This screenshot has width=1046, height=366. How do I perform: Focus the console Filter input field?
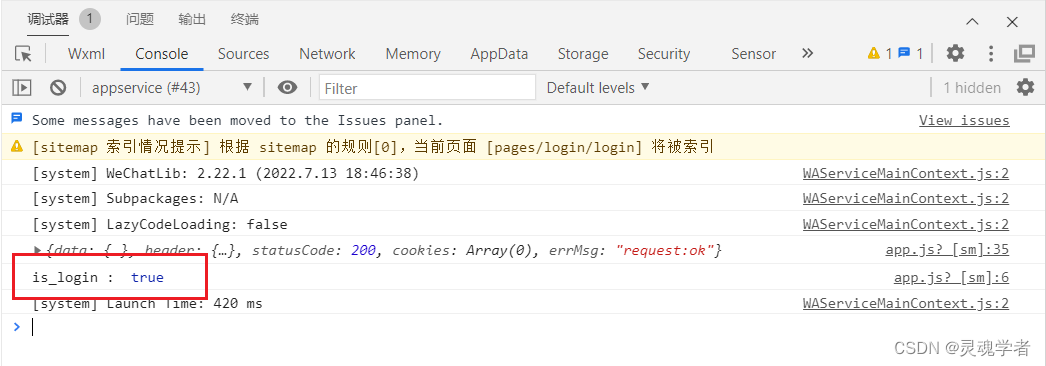[x=428, y=87]
